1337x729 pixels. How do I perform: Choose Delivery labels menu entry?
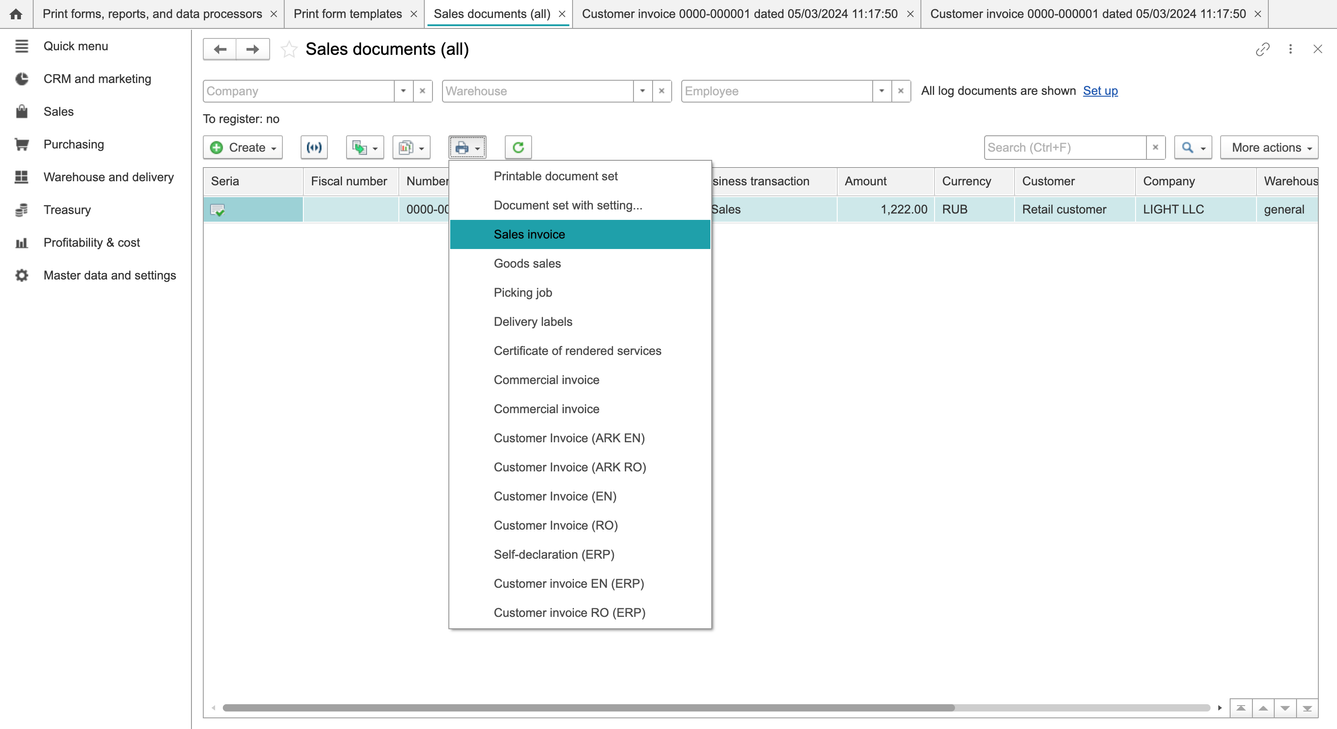coord(580,321)
